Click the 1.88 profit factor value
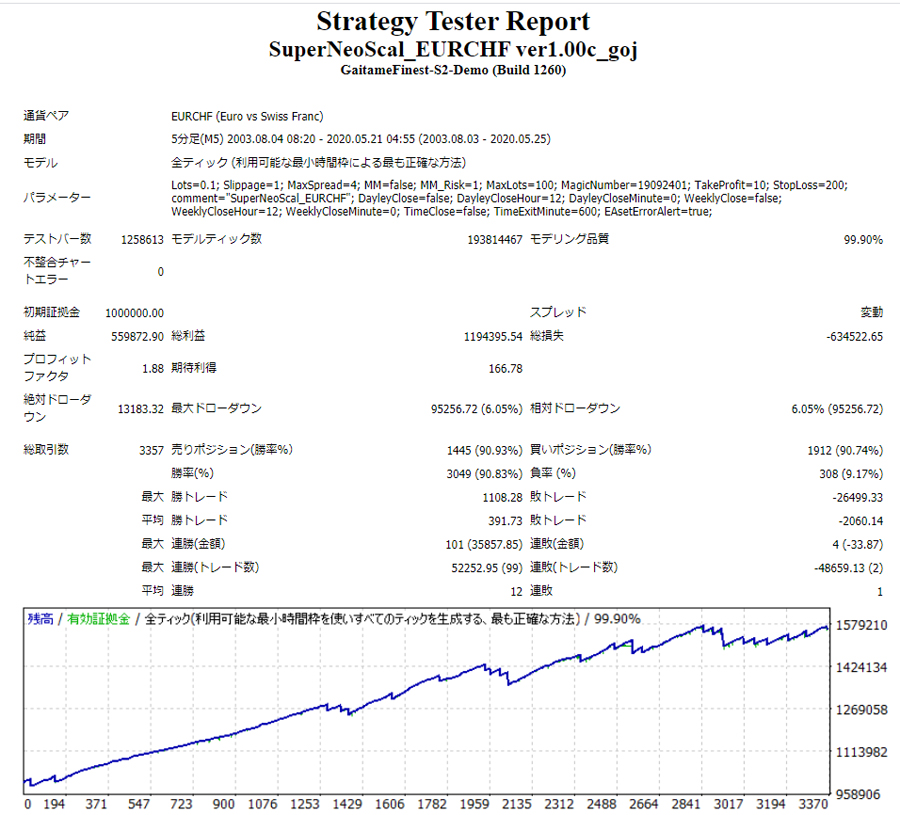This screenshot has width=900, height=815. [153, 368]
